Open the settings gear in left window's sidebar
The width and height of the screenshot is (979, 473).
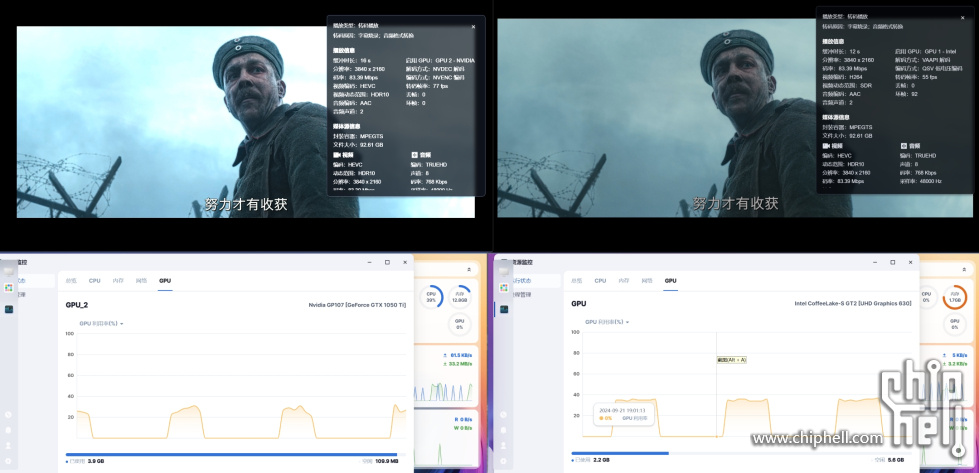pyautogui.click(x=9, y=461)
